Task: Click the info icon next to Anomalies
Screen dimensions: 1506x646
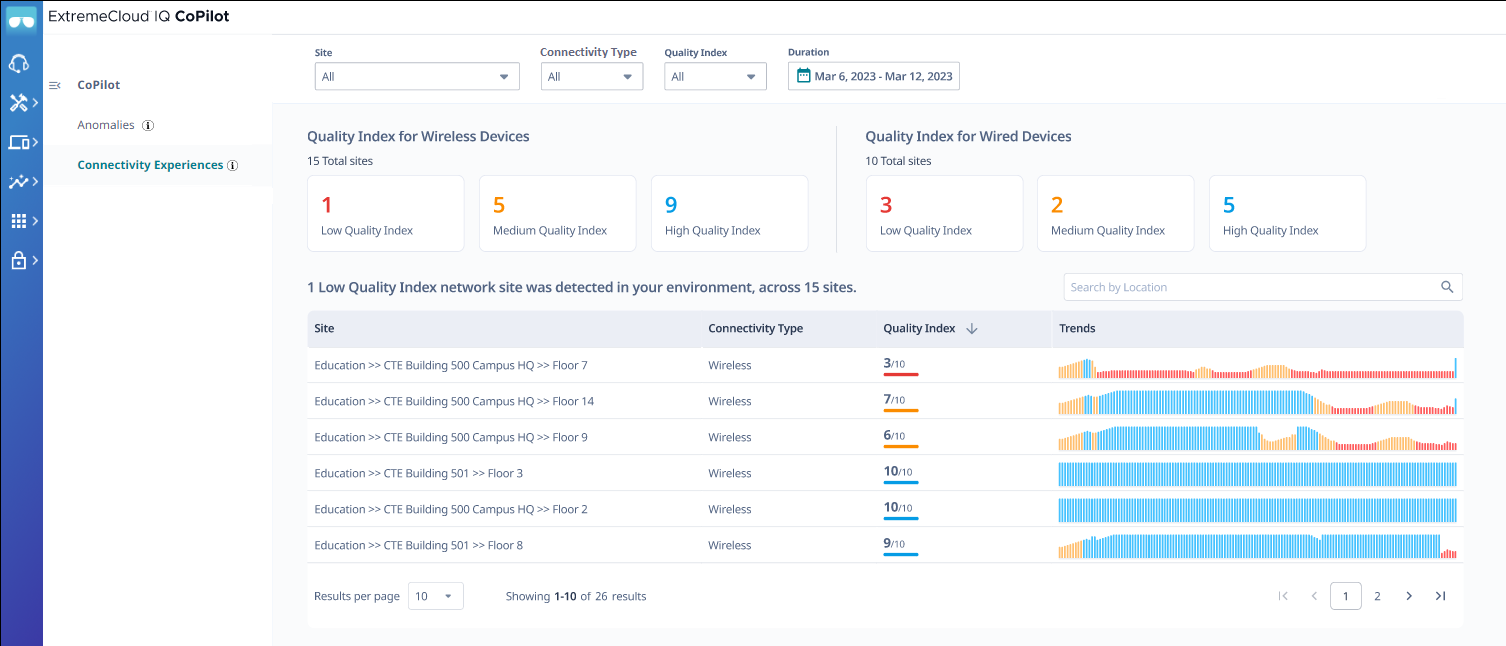Action: pyautogui.click(x=147, y=125)
